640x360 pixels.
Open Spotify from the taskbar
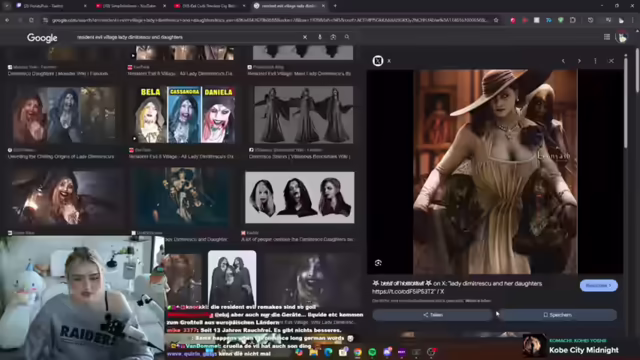coord(372,352)
